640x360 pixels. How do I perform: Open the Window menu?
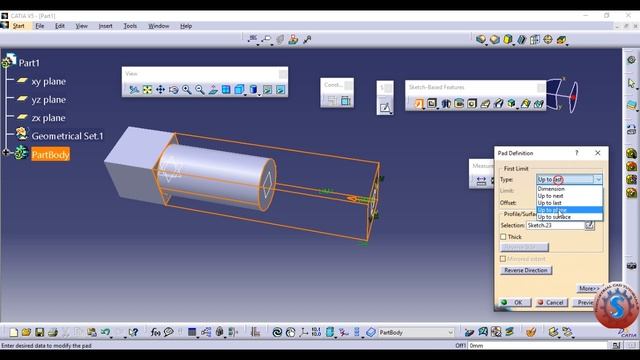(158, 26)
